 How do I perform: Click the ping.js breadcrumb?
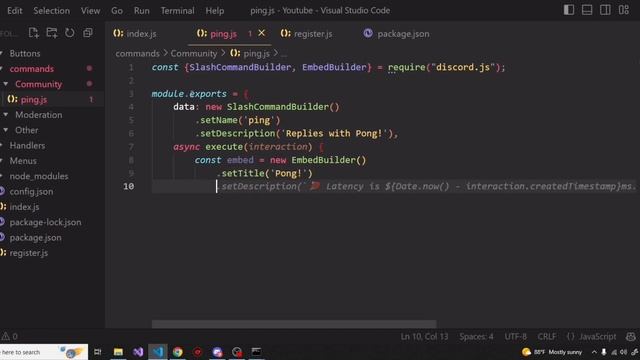point(250,53)
